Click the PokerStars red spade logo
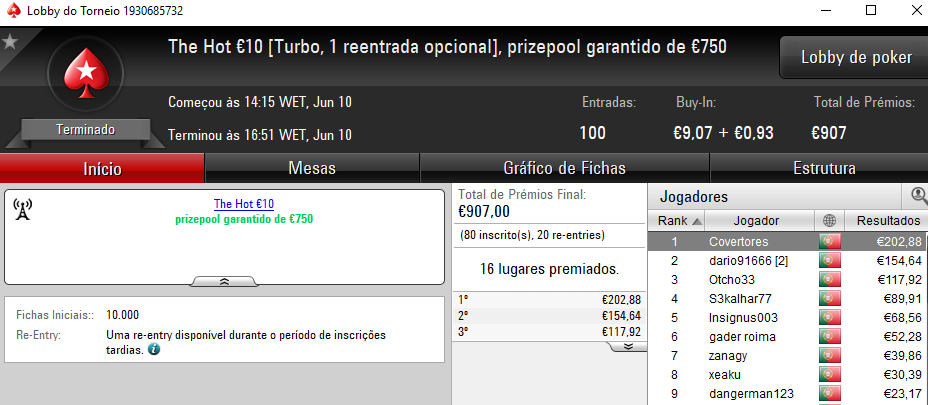The height and width of the screenshot is (405, 928). coord(85,73)
